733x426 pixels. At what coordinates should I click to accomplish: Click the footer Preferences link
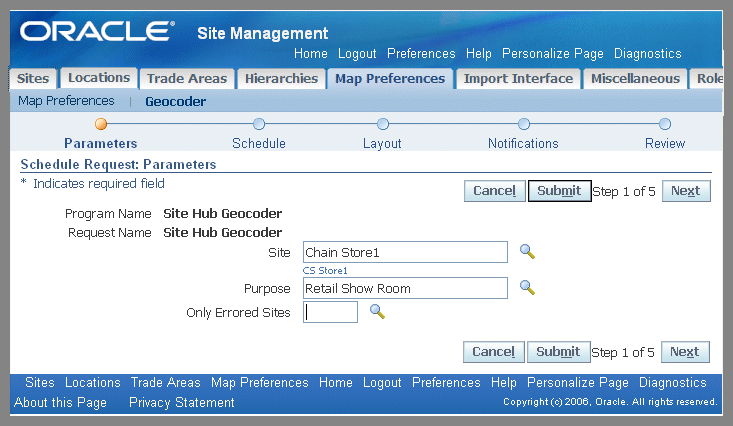[x=446, y=382]
